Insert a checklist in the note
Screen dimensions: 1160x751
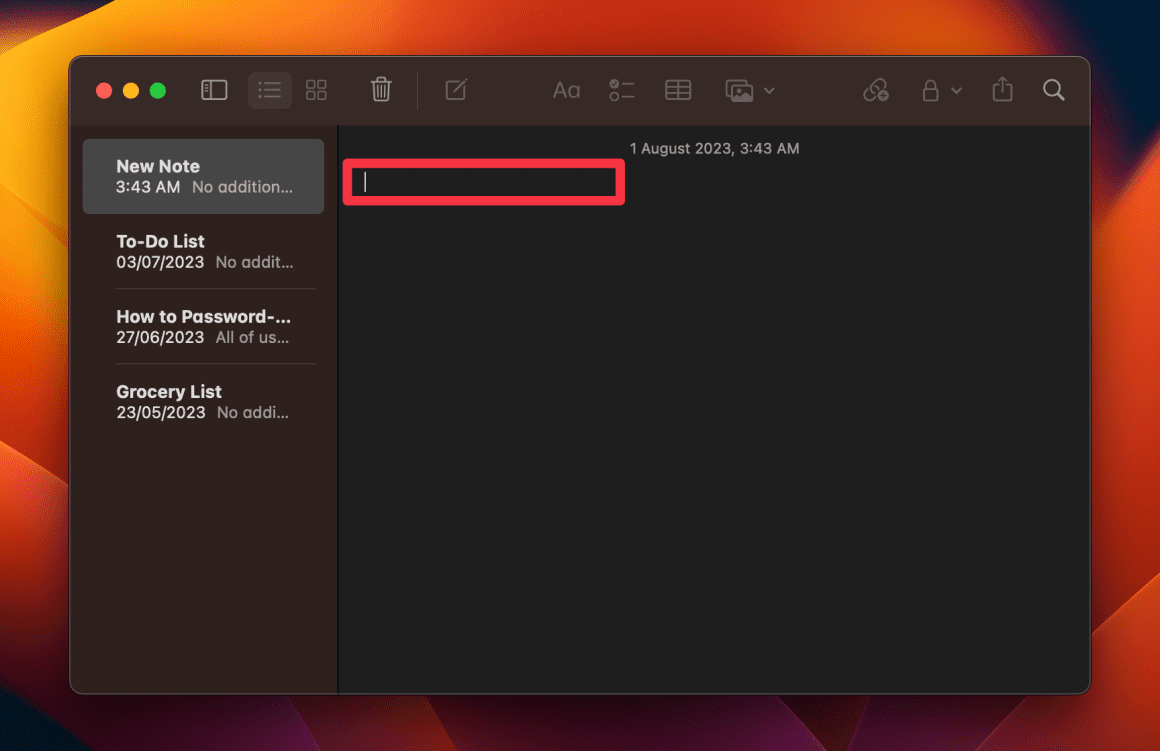tap(621, 90)
